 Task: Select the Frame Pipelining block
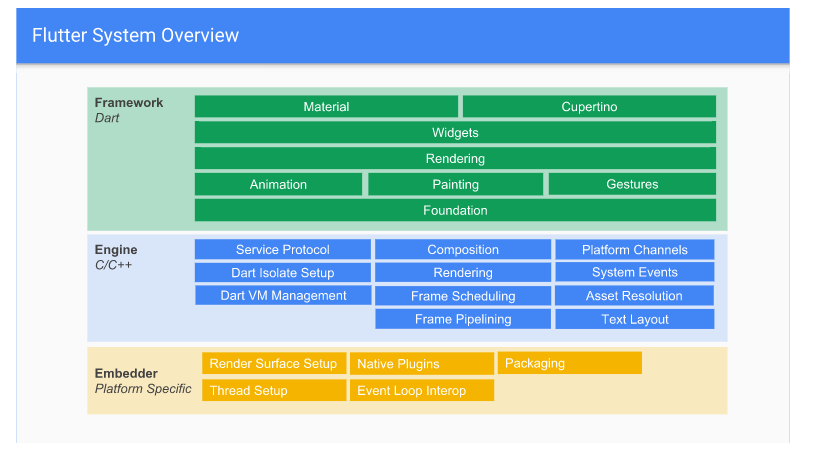463,319
